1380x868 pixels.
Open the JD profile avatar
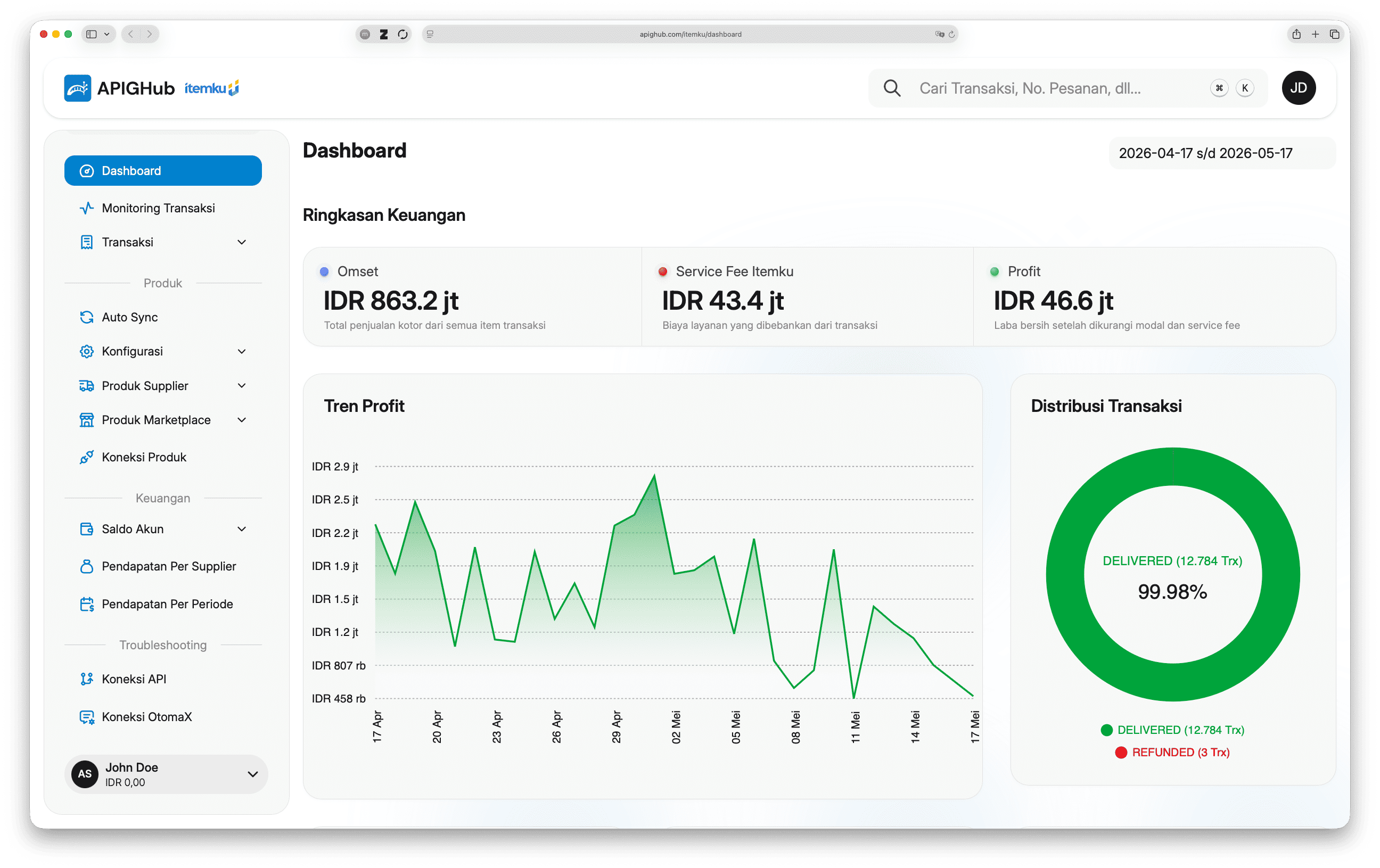pyautogui.click(x=1298, y=88)
